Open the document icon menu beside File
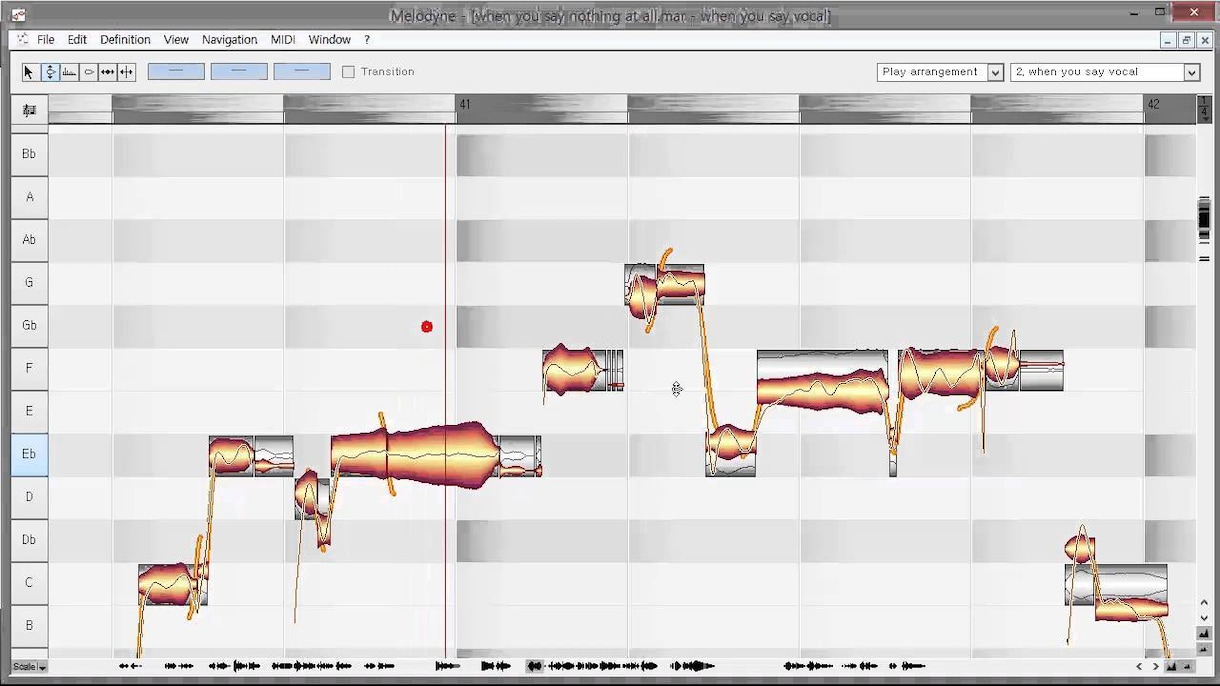1220x686 pixels. coord(22,40)
